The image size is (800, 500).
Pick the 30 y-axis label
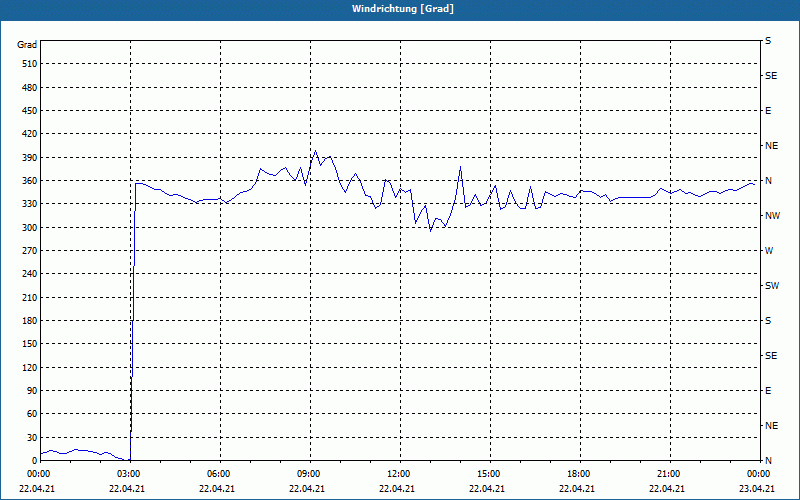pyautogui.click(x=32, y=438)
